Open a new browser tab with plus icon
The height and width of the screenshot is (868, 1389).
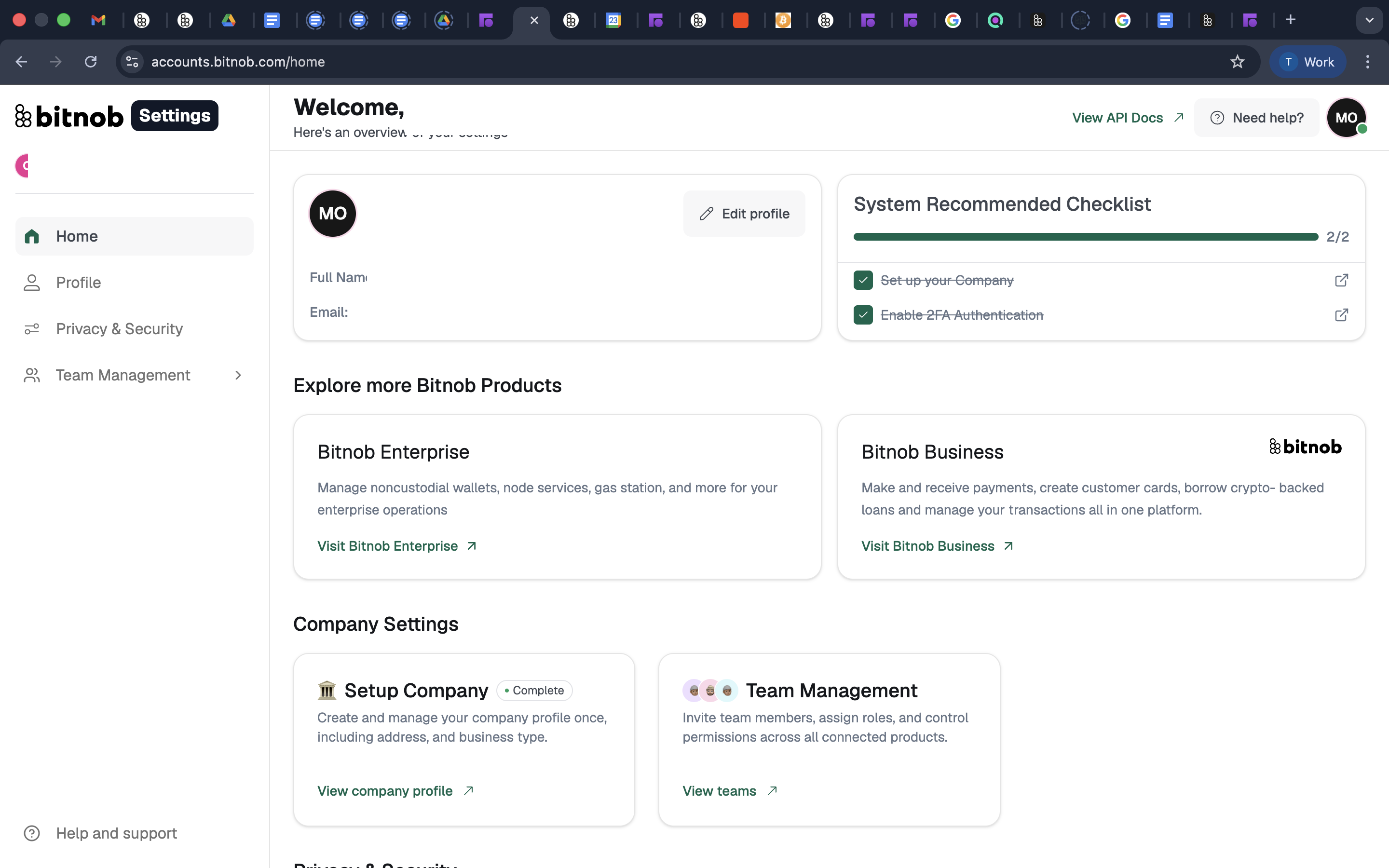1290,19
